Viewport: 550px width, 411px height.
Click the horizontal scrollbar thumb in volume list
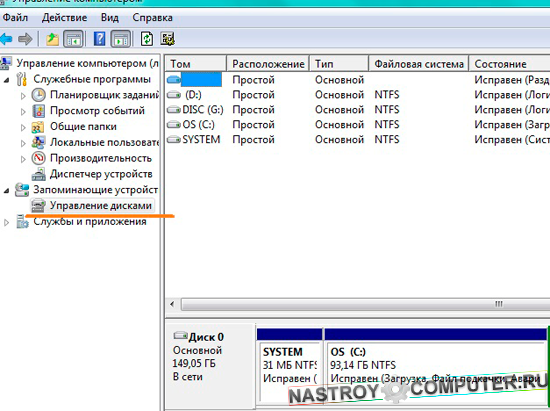[365, 304]
